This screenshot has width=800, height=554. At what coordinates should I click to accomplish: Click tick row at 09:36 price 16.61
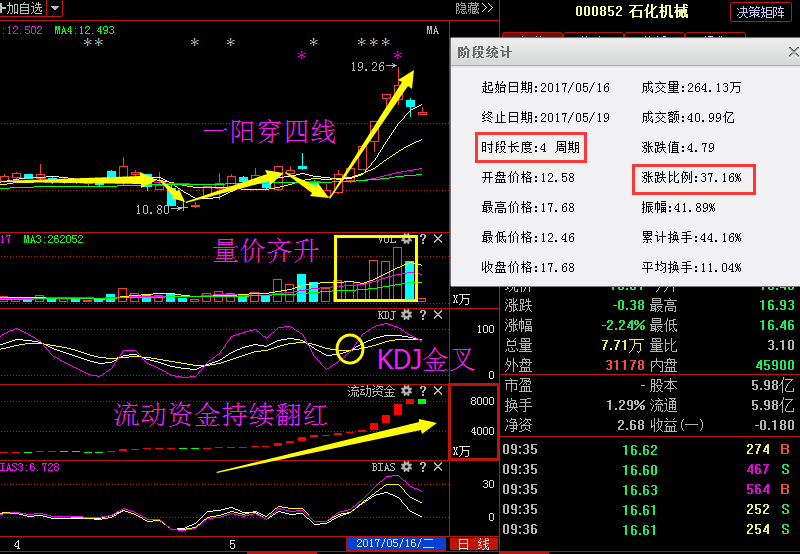tap(647, 530)
